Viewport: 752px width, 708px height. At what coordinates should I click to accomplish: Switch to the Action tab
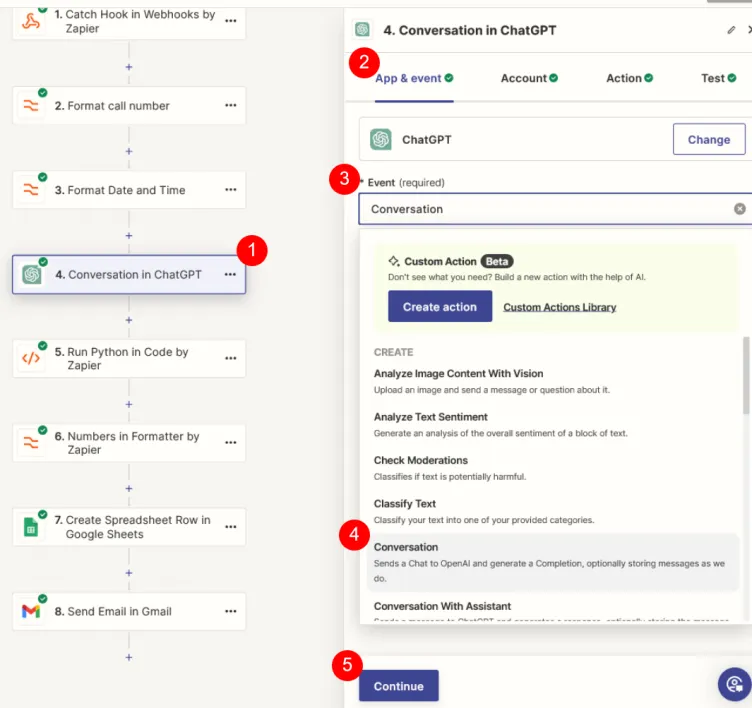[x=629, y=78]
